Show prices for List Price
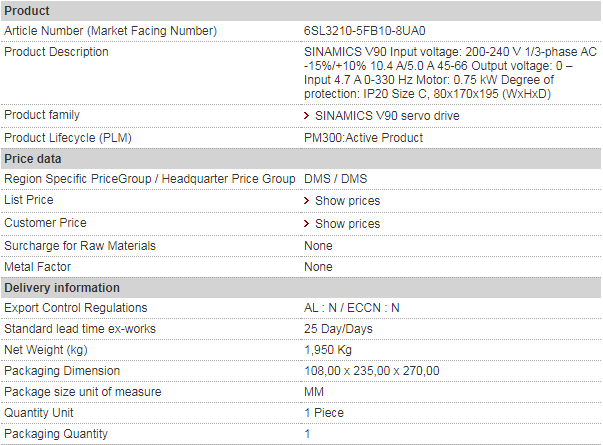 click(347, 201)
